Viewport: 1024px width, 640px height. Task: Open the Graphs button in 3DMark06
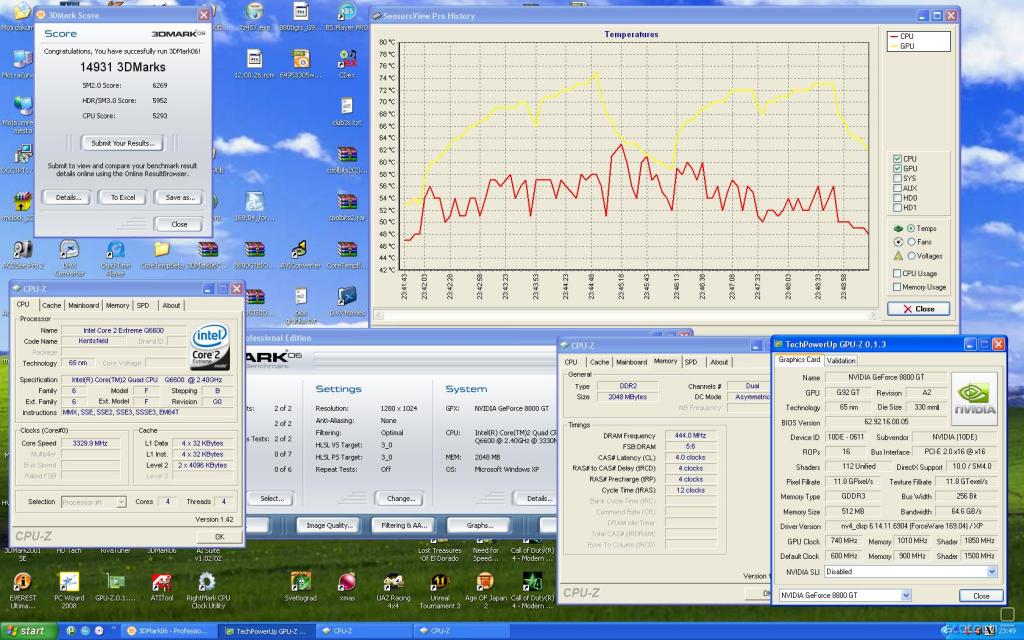pos(479,525)
